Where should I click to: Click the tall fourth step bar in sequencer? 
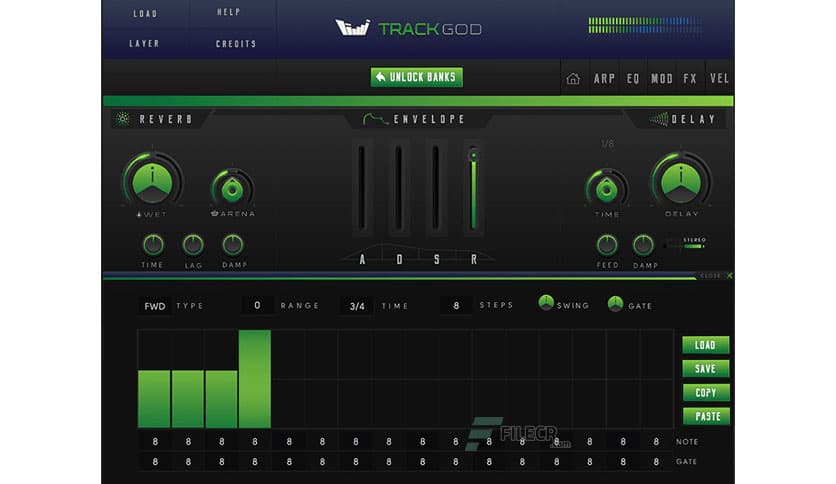[x=255, y=379]
